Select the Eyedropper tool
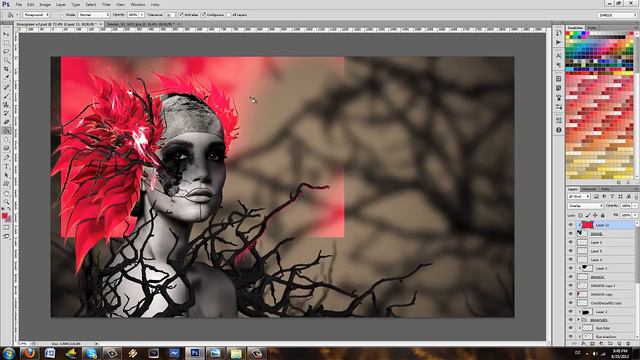This screenshot has width=640, height=360. pos(6,78)
